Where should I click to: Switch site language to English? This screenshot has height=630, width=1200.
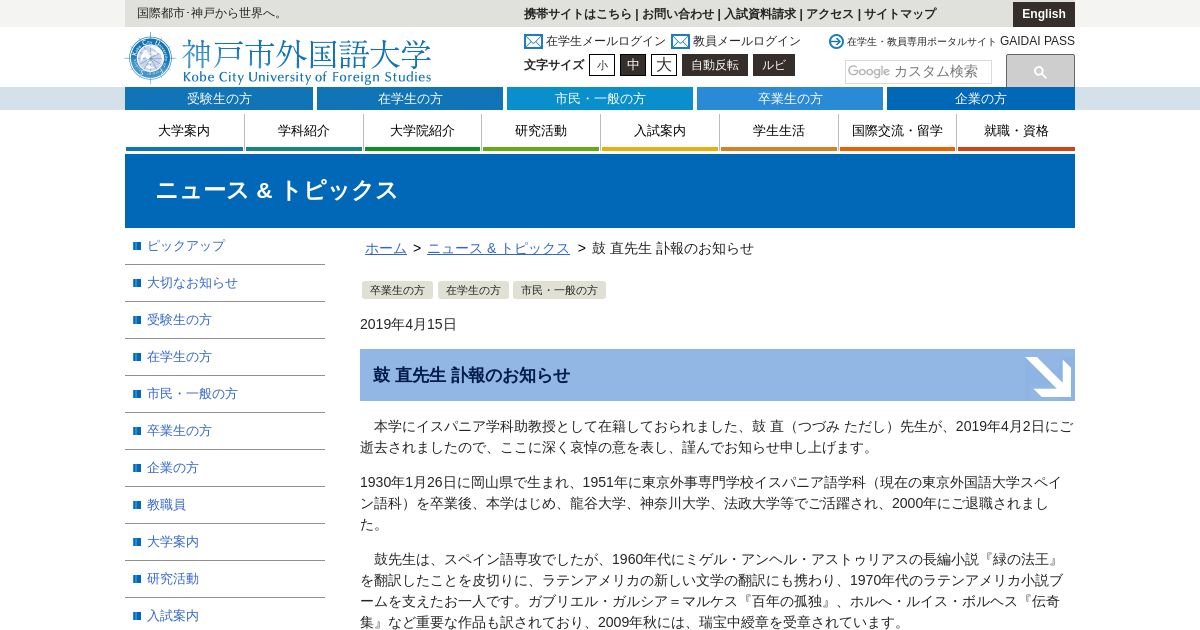point(1044,14)
